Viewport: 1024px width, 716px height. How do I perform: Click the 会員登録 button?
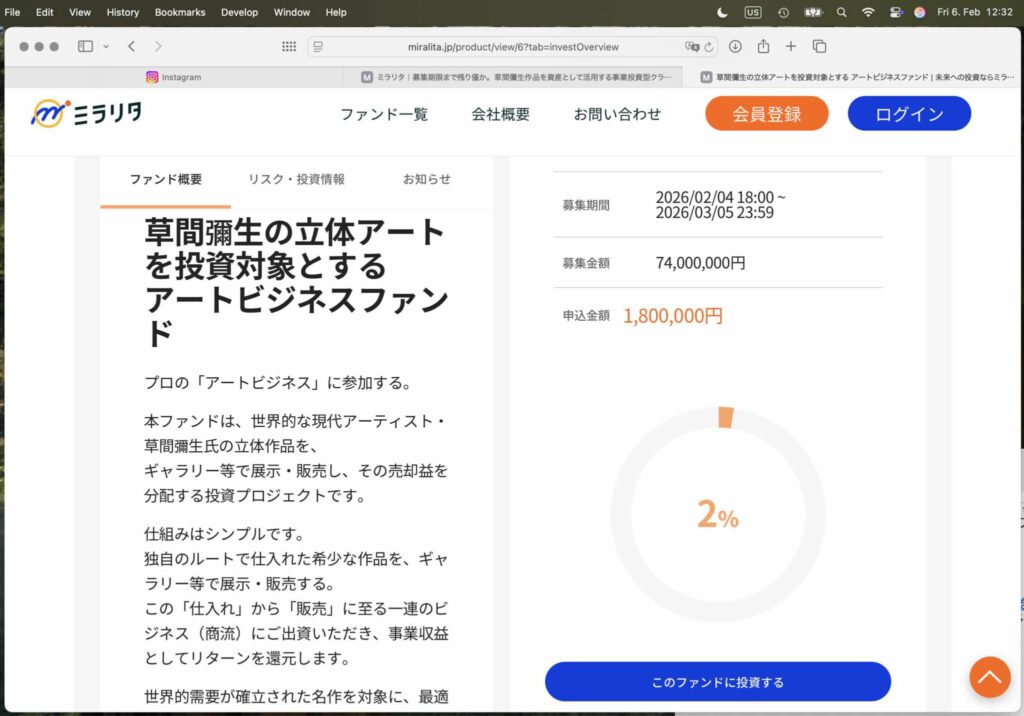(x=766, y=114)
